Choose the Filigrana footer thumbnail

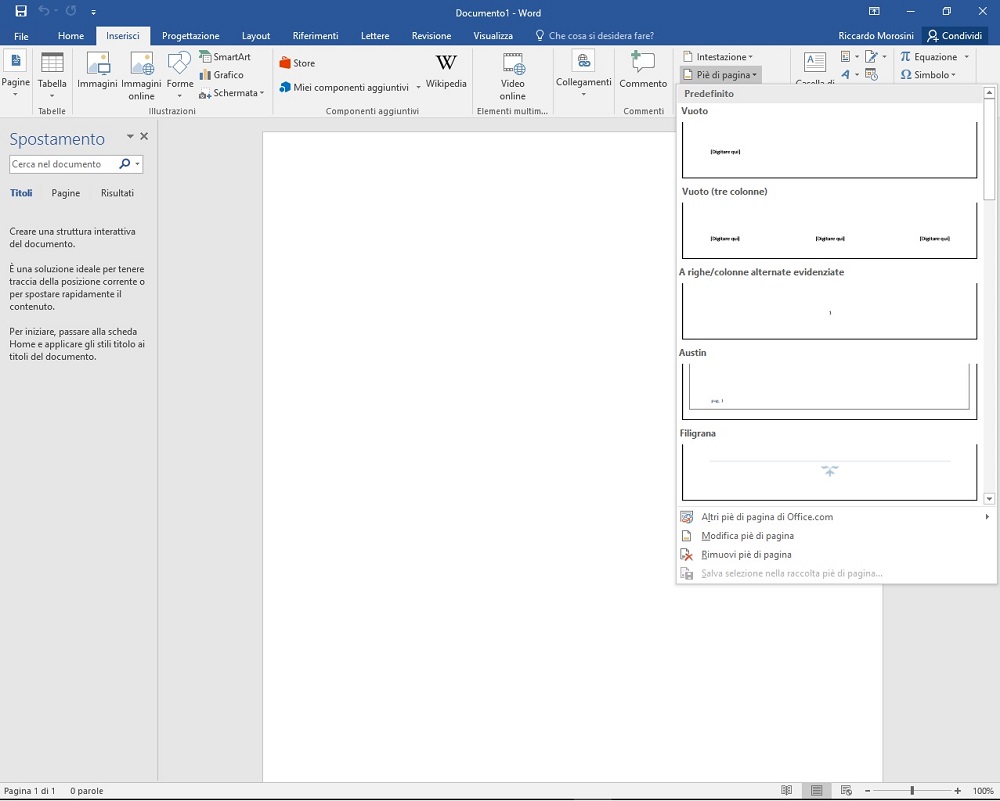pos(829,473)
